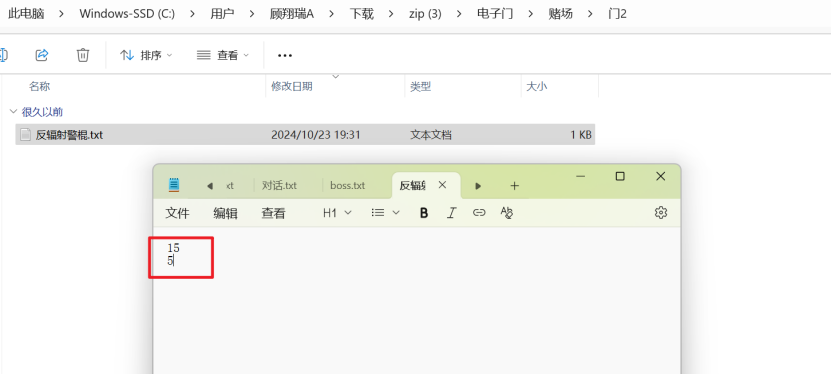Open the 编辑 menu in Notepad
This screenshot has height=374, width=831.
tap(225, 213)
